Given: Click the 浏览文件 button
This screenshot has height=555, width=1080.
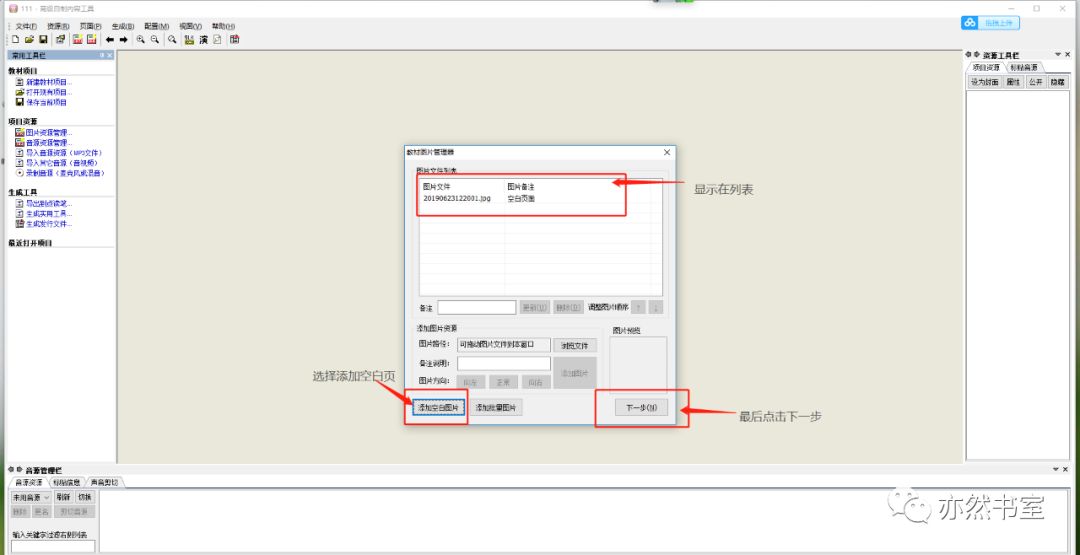Looking at the screenshot, I should (x=574, y=345).
